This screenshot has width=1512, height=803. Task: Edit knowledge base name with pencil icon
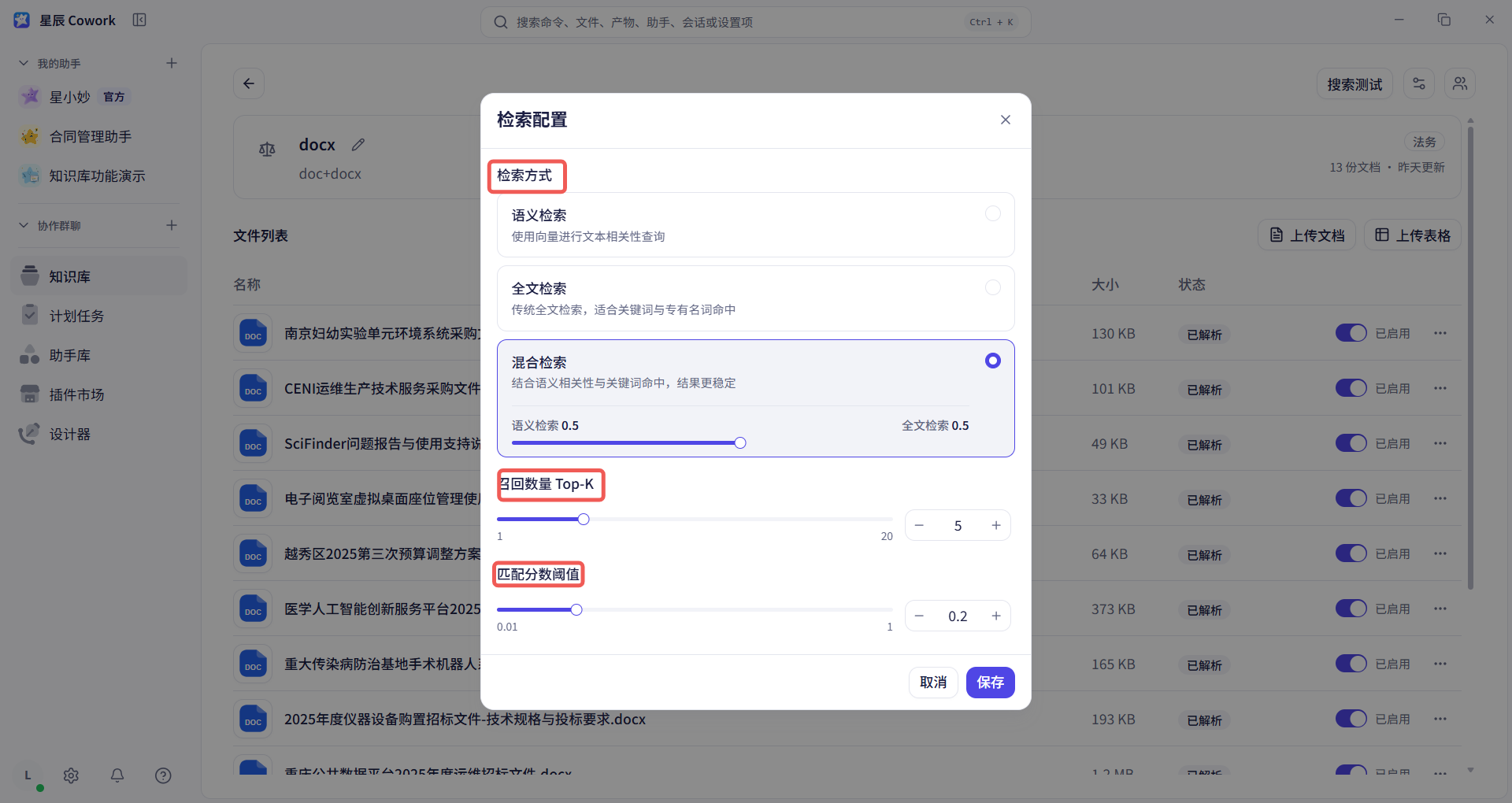pyautogui.click(x=358, y=144)
